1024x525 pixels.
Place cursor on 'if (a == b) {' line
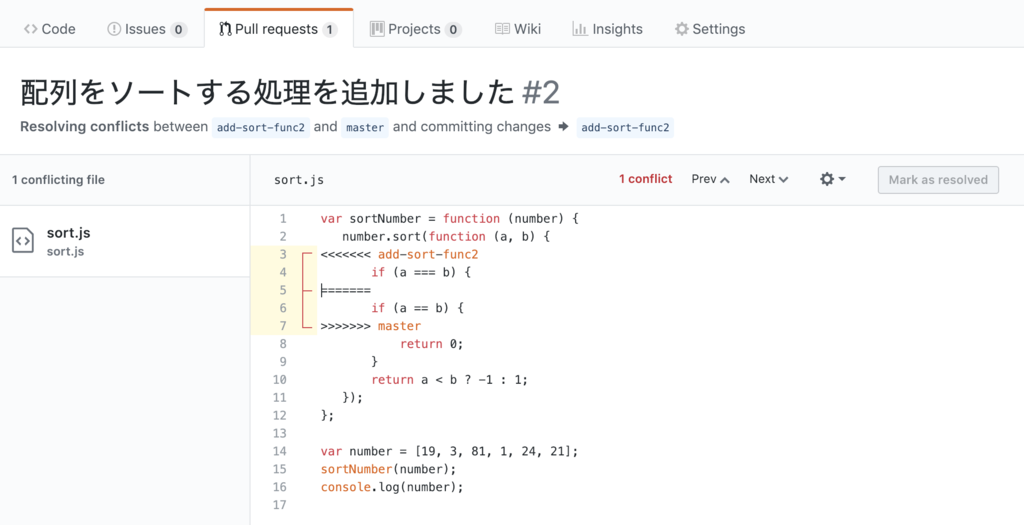point(417,308)
